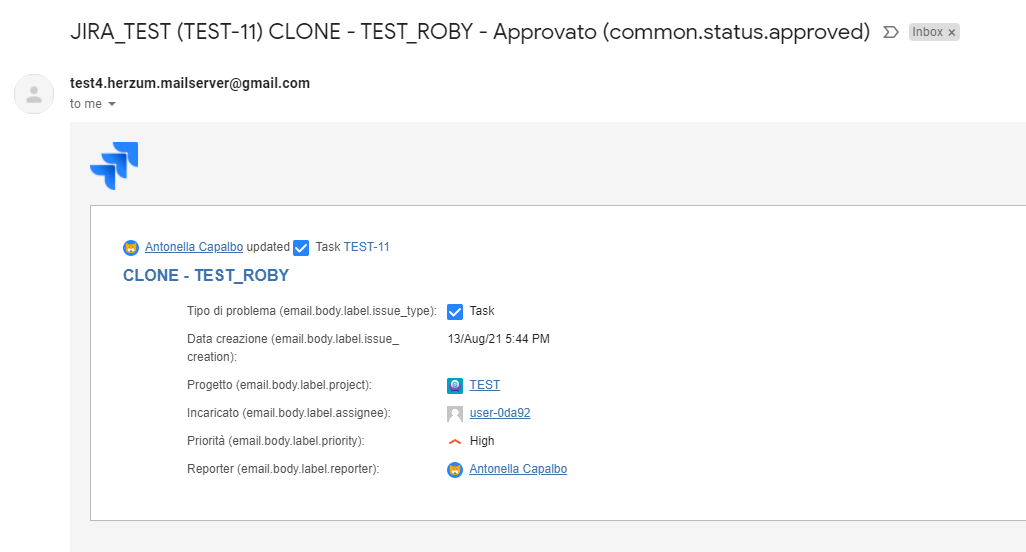The image size is (1026, 552).
Task: Remove the Inbox label with x
Action: pyautogui.click(x=952, y=32)
